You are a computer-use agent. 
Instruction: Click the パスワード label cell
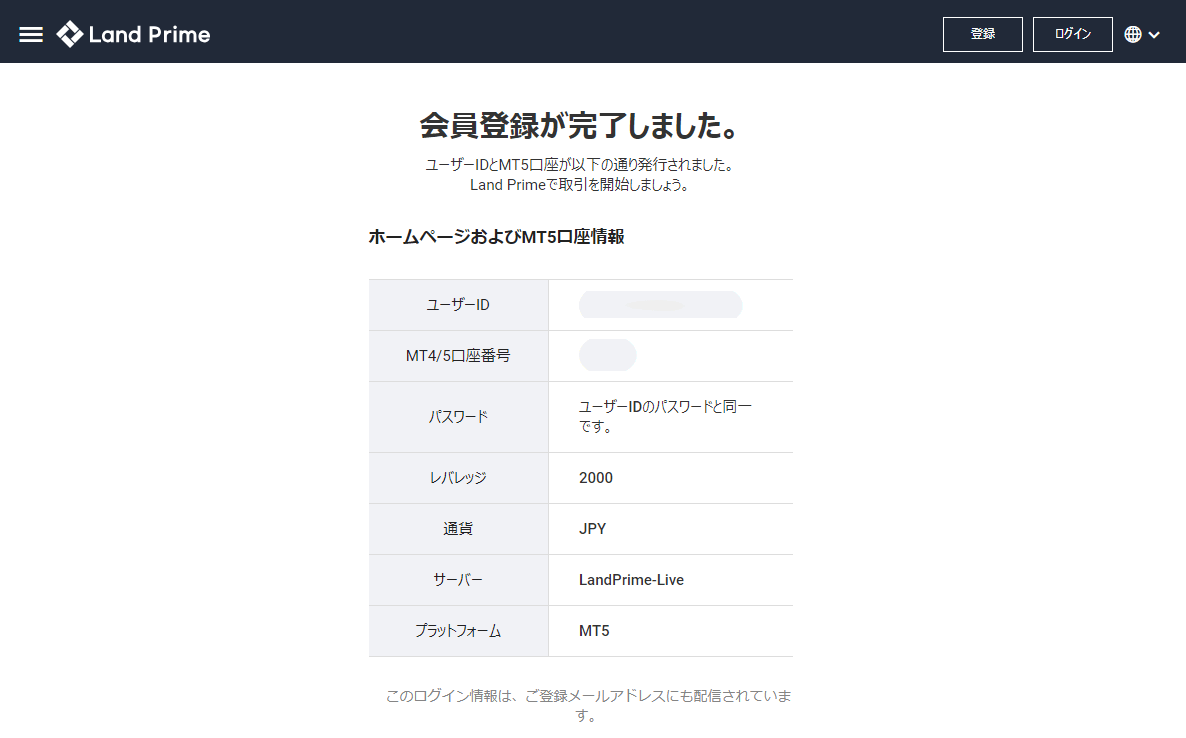(458, 417)
